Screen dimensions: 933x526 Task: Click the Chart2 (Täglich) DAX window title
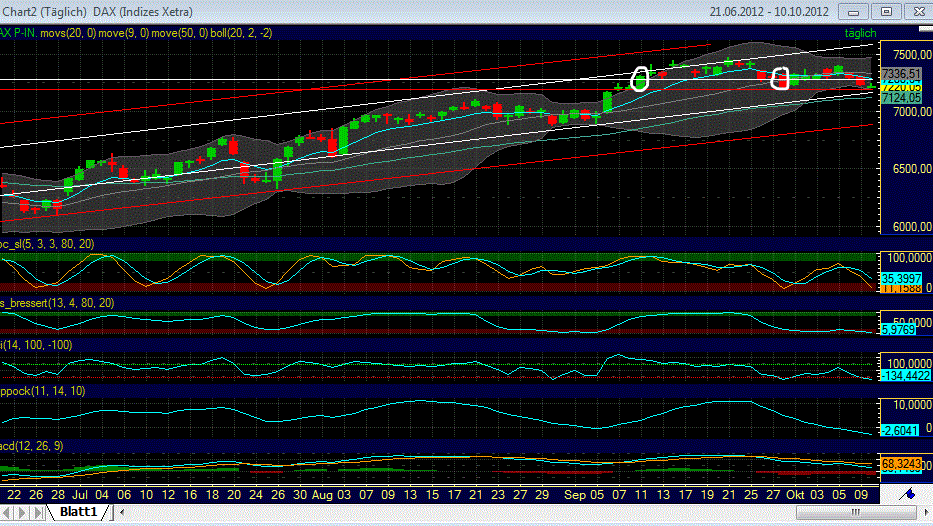click(x=97, y=11)
